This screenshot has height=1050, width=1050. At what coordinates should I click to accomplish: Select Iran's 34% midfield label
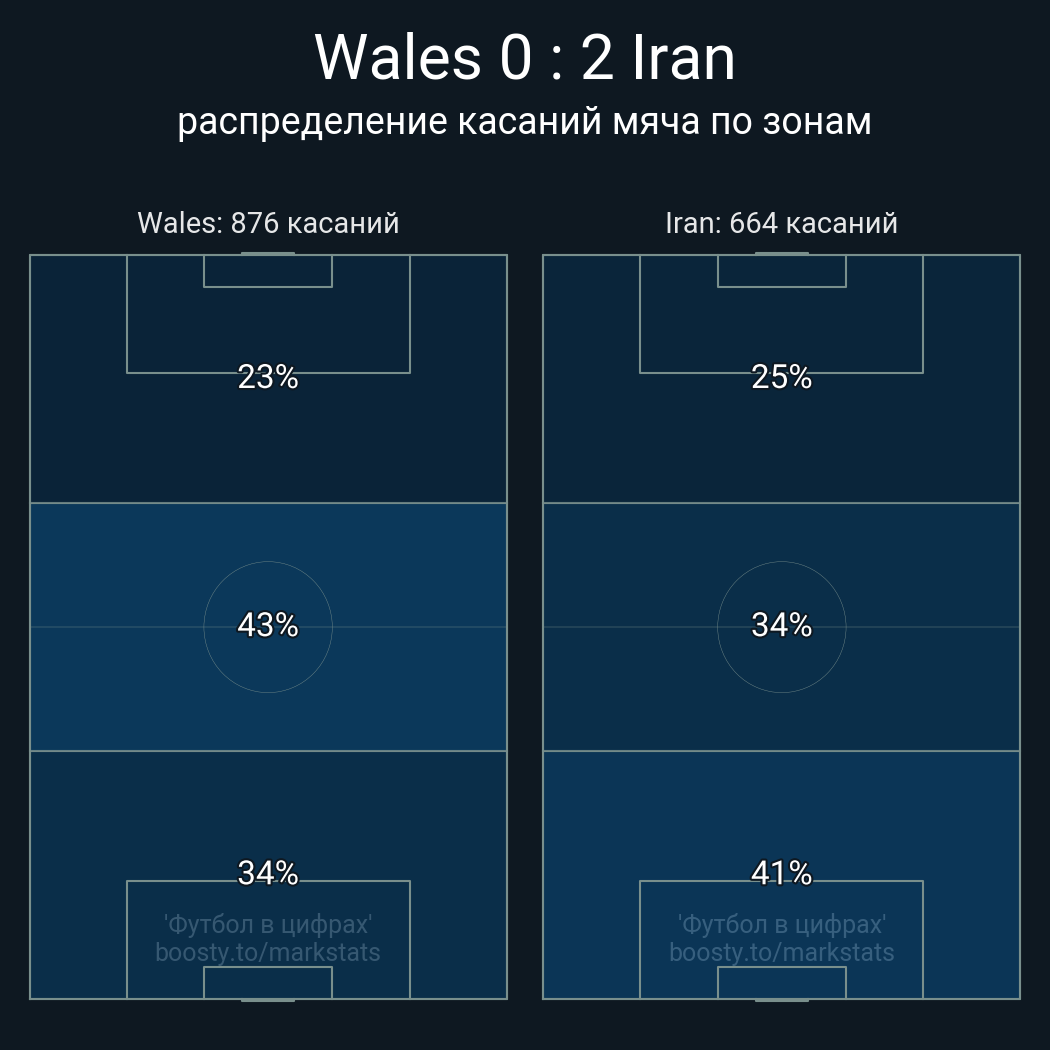781,626
